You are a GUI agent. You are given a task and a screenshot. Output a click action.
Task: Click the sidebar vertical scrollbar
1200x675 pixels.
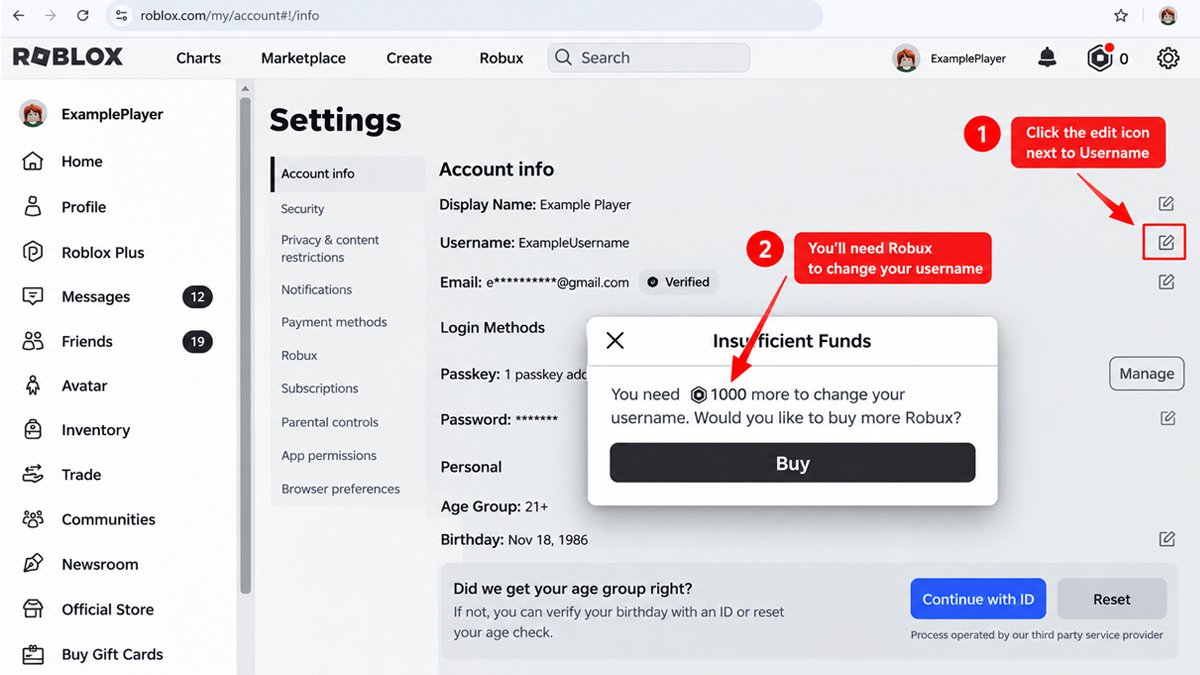pos(245,345)
